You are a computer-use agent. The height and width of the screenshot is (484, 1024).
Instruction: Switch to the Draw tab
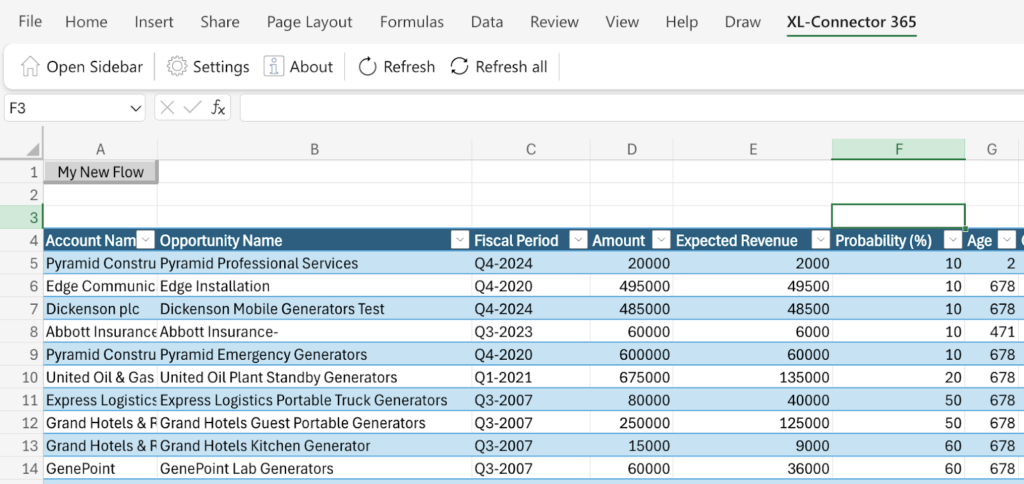tap(743, 22)
